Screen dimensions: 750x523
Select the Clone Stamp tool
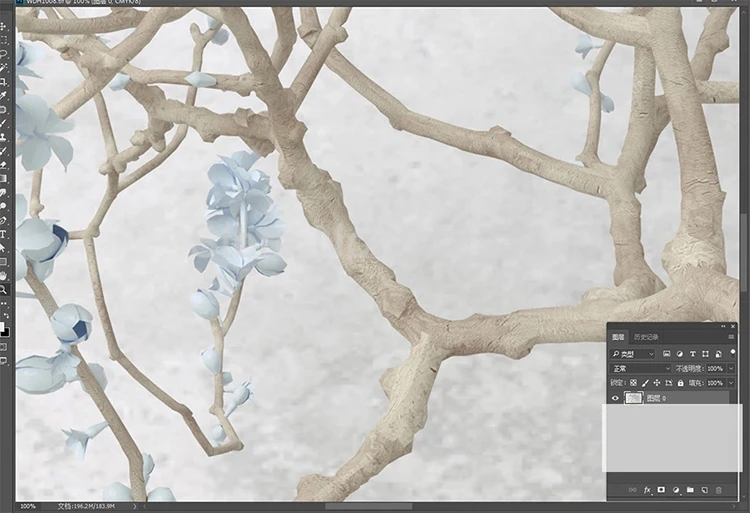[3, 137]
